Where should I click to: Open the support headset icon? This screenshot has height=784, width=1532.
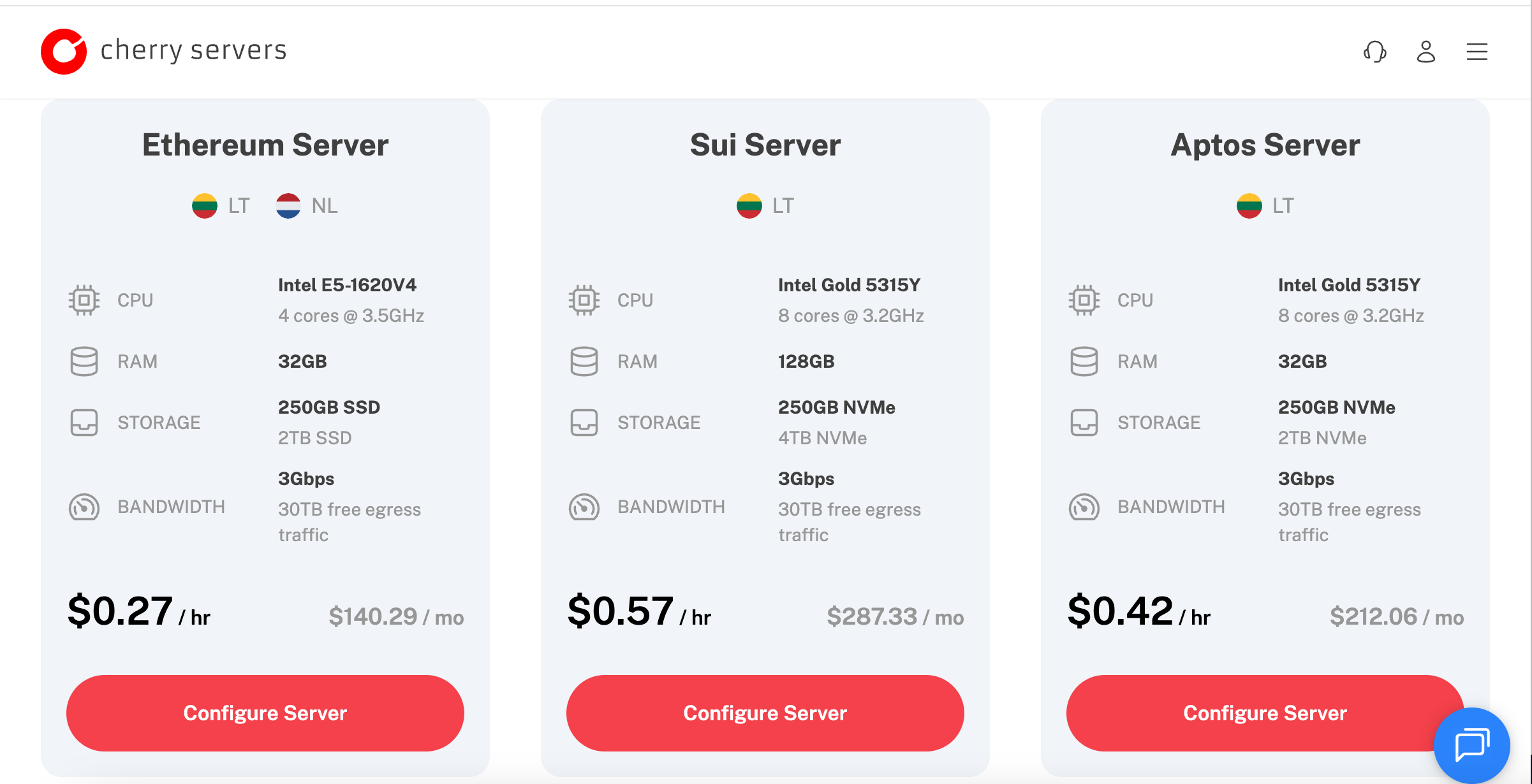[1374, 52]
